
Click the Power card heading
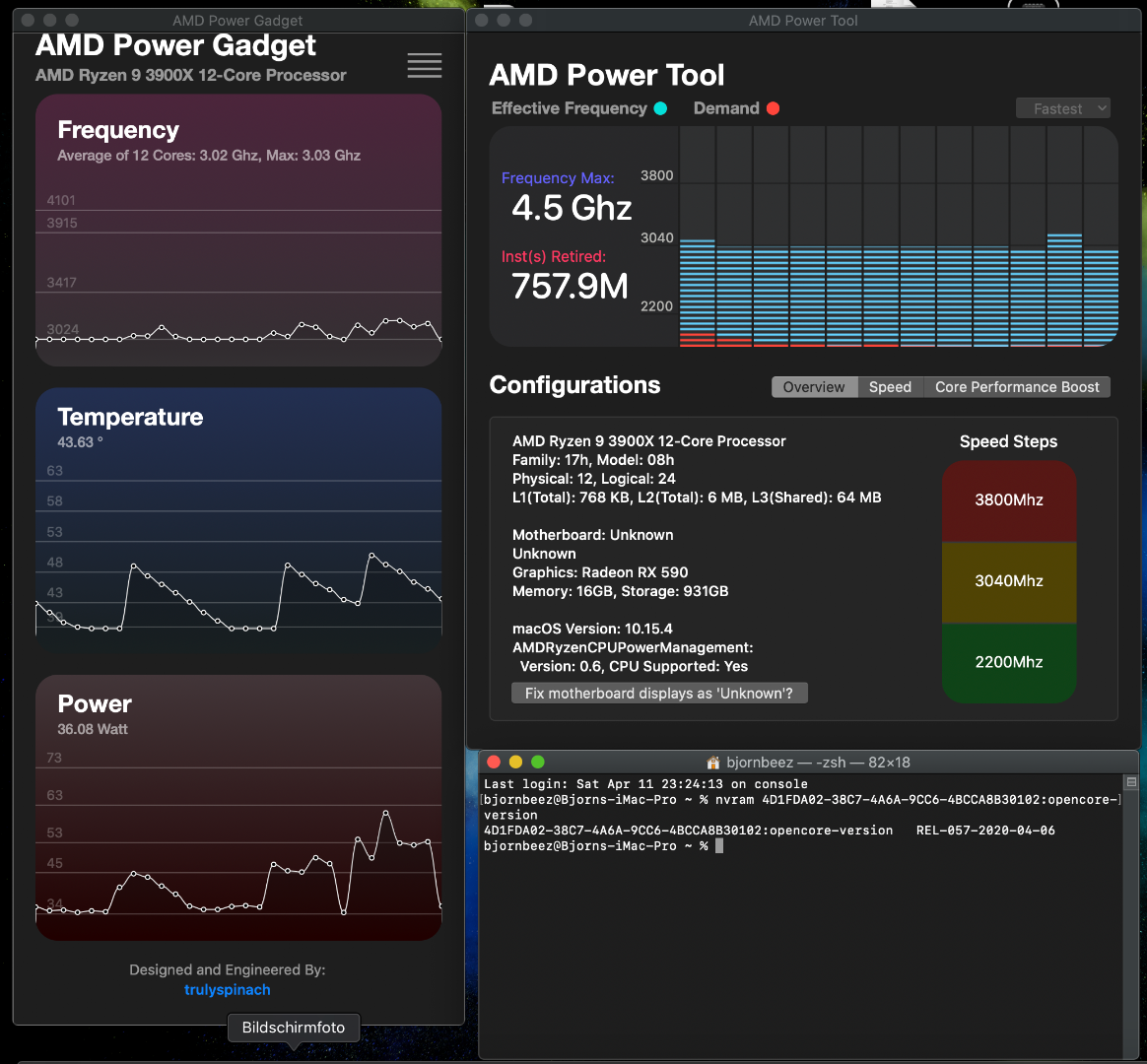tap(95, 704)
